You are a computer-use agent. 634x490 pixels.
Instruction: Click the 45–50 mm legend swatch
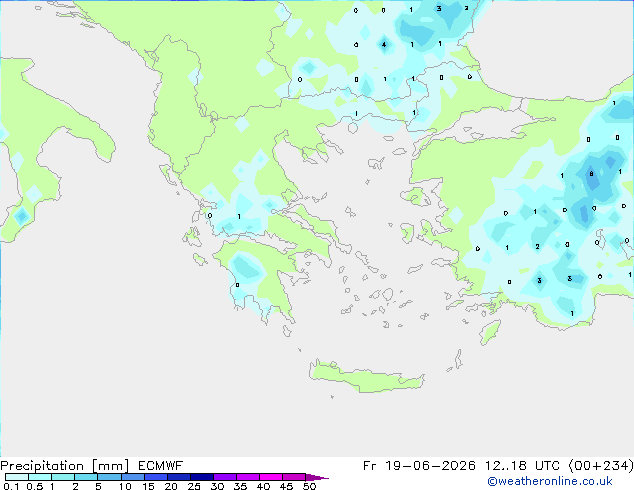pyautogui.click(x=294, y=477)
